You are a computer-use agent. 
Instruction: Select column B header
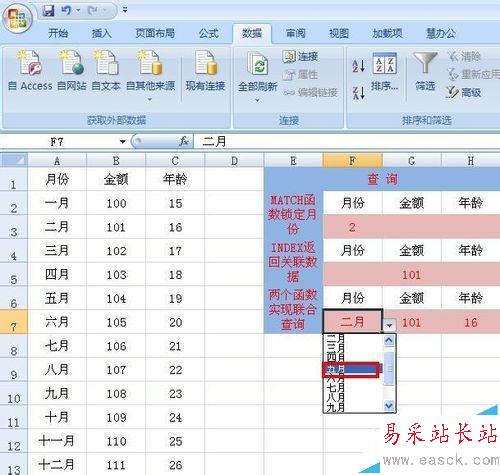coord(116,160)
